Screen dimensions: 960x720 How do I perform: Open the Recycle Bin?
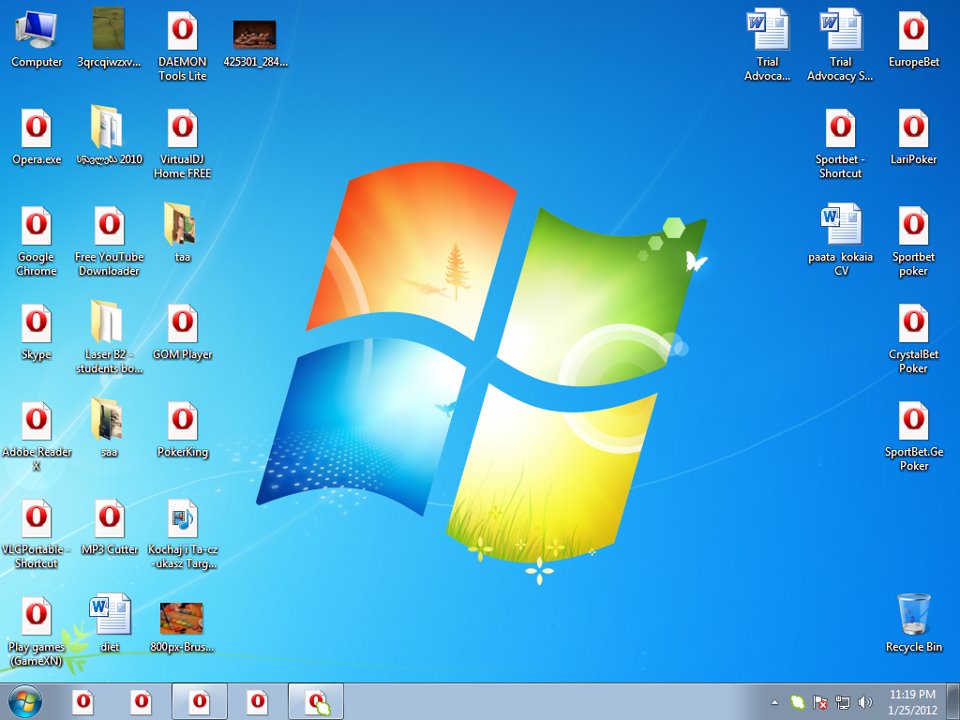coord(913,615)
